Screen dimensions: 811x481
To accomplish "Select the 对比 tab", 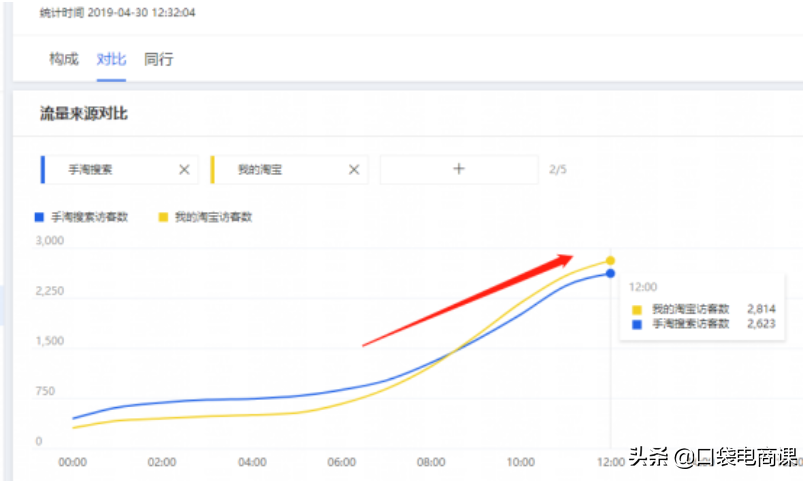I will (x=111, y=59).
